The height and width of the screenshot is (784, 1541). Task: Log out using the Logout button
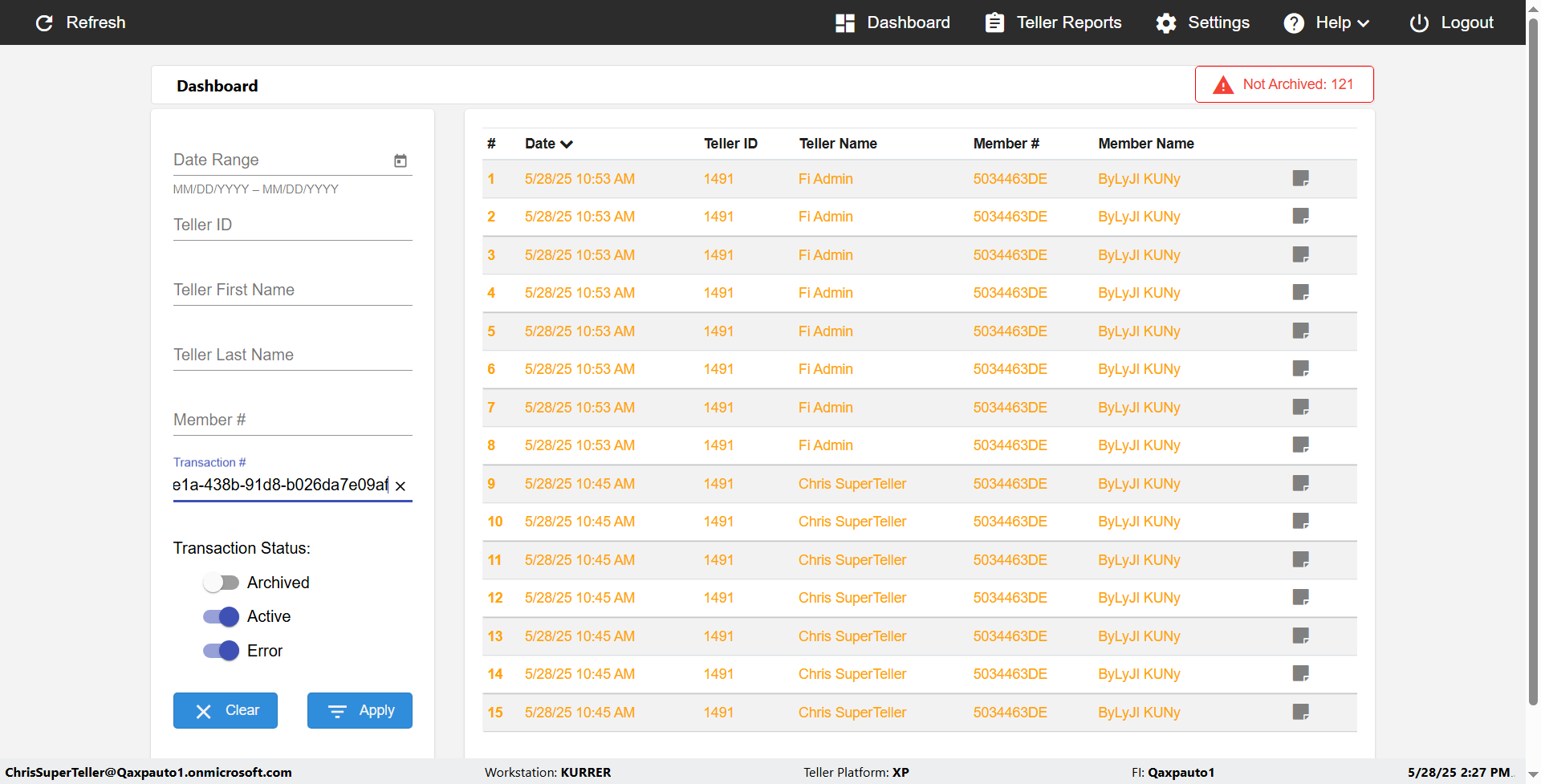click(x=1451, y=22)
